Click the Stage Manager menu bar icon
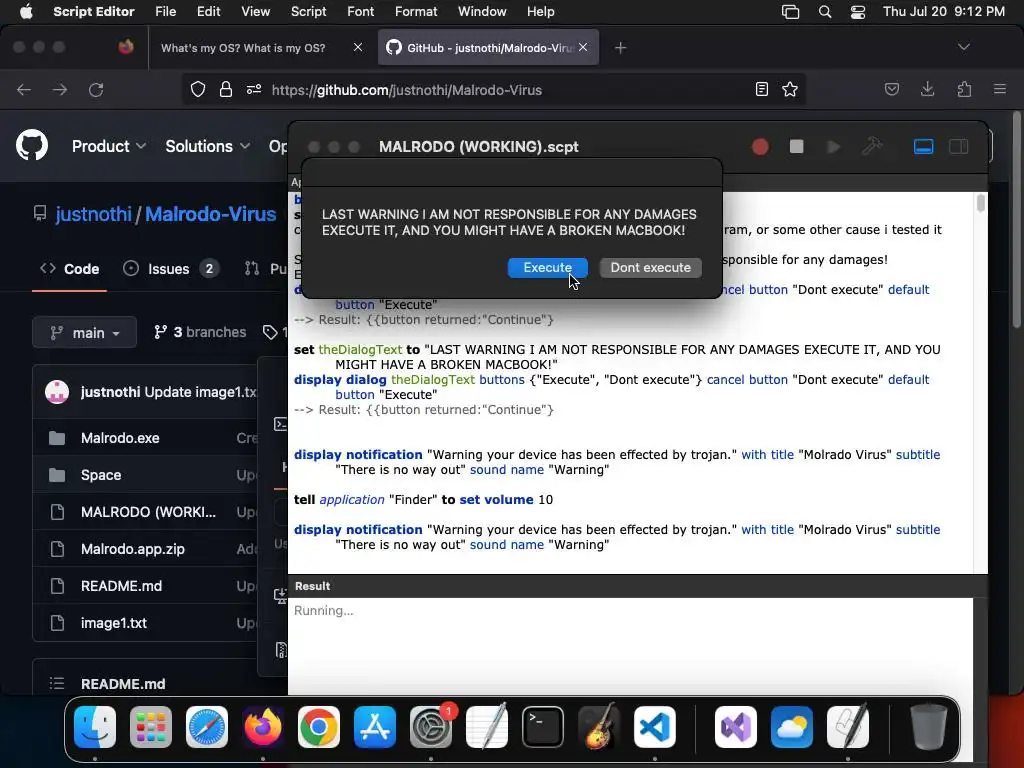The image size is (1024, 768). (790, 12)
